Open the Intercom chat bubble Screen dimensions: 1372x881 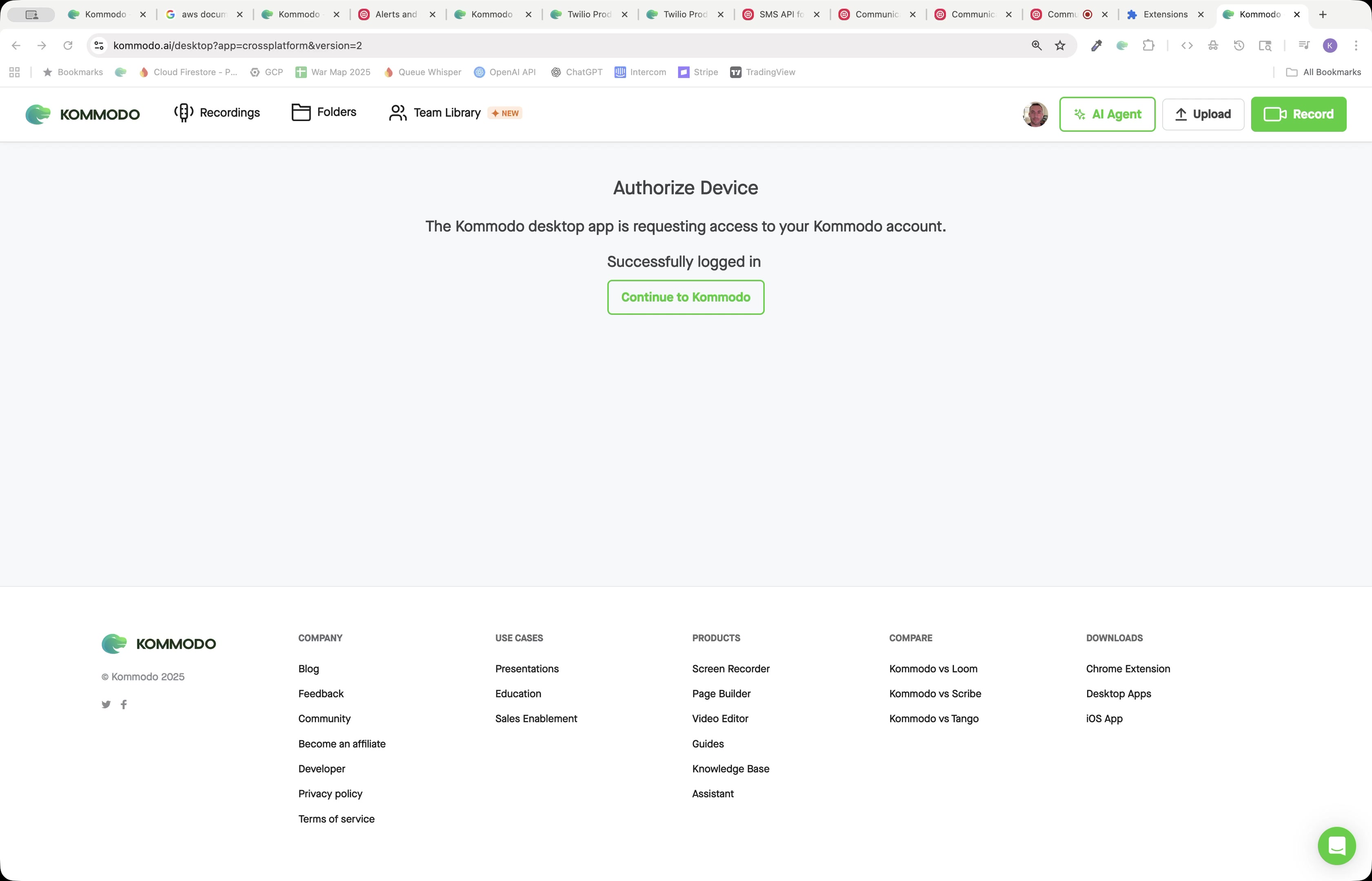(1336, 846)
